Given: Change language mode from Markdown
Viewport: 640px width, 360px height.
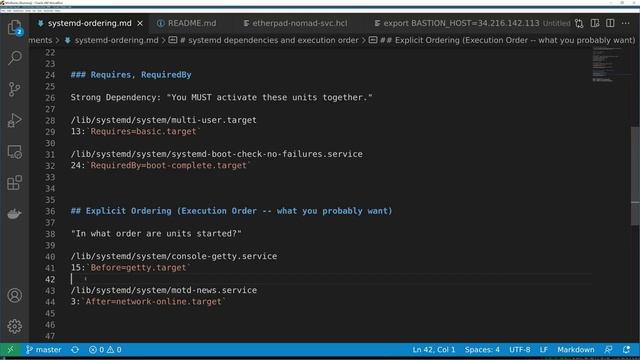Looking at the screenshot, I should (x=576, y=349).
